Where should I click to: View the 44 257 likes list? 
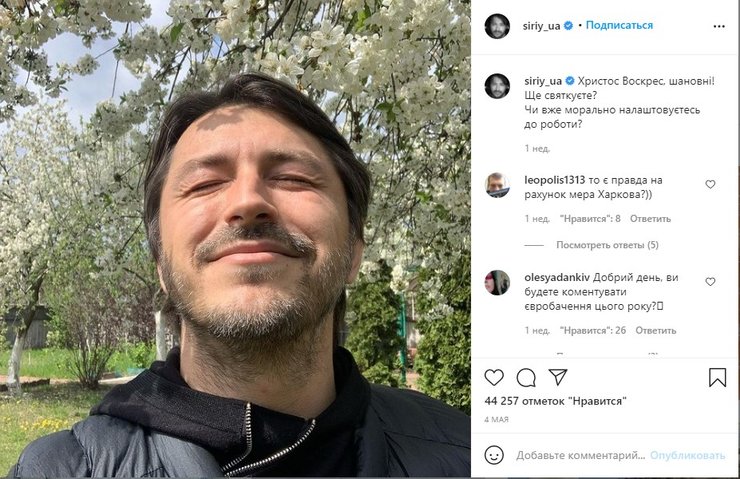click(x=555, y=400)
